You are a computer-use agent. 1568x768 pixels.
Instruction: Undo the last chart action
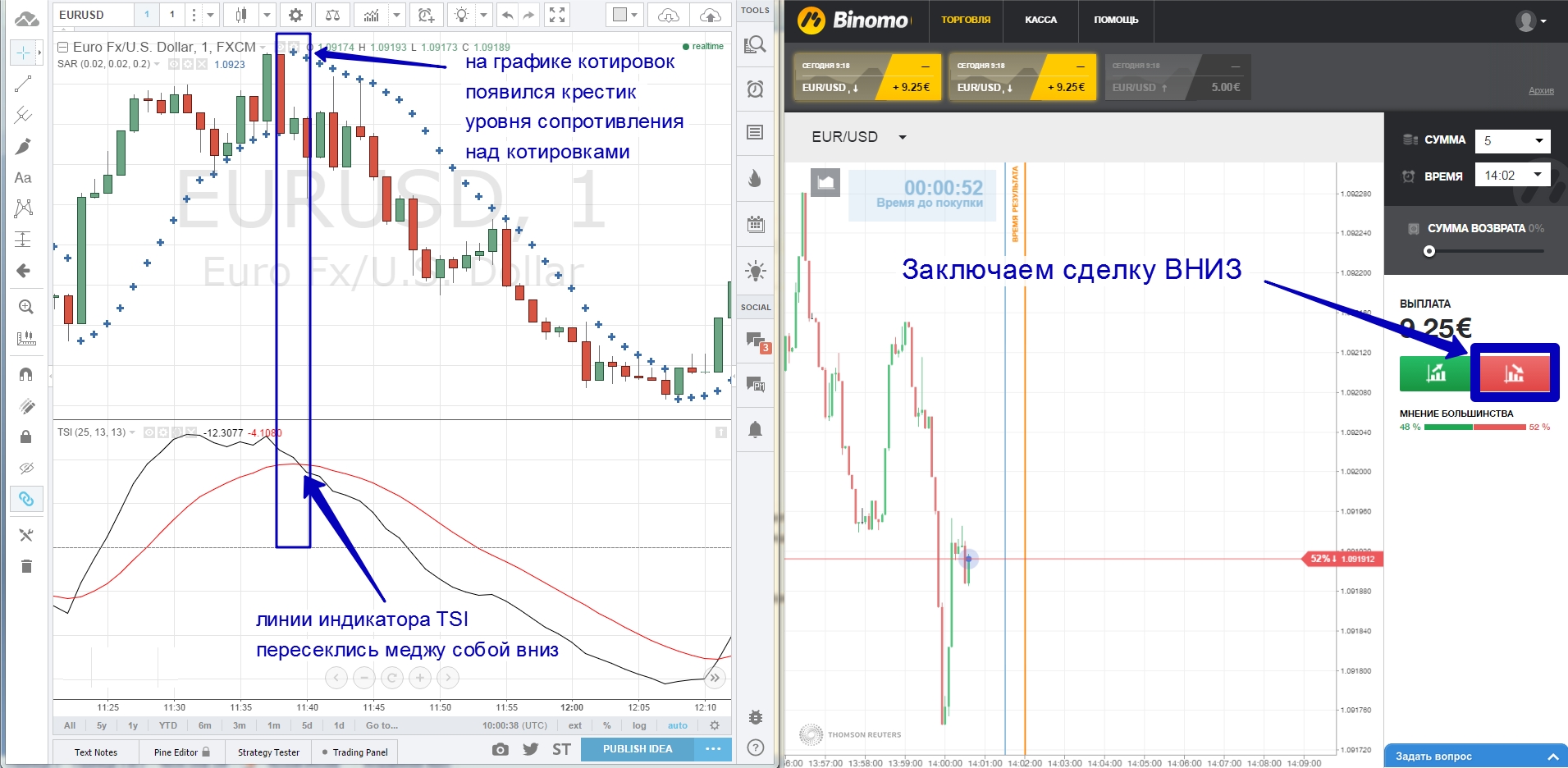point(508,15)
